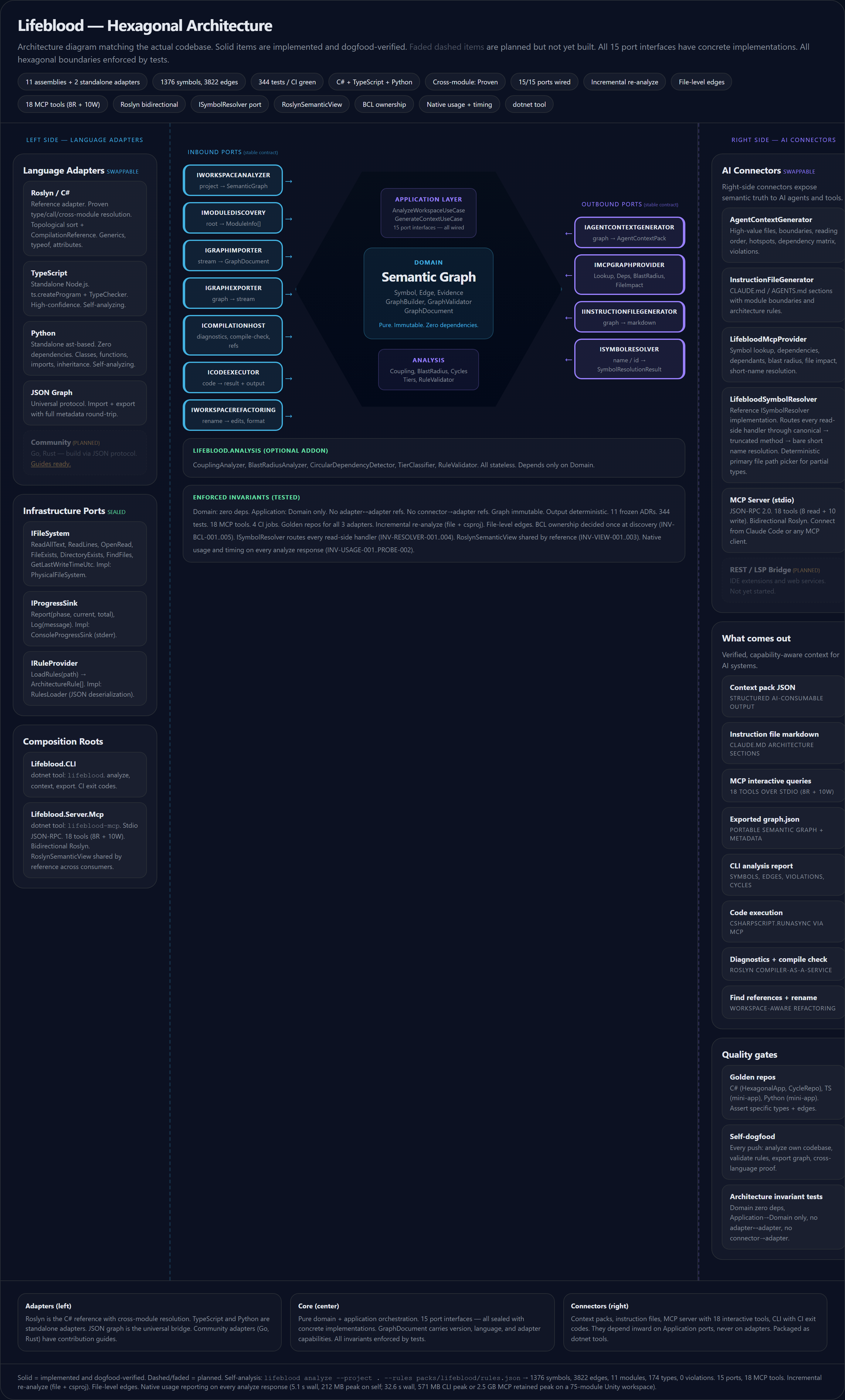Click the left arrow beside IMCPGRAPHPROVIDER
The height and width of the screenshot is (1400, 845).
coord(568,275)
